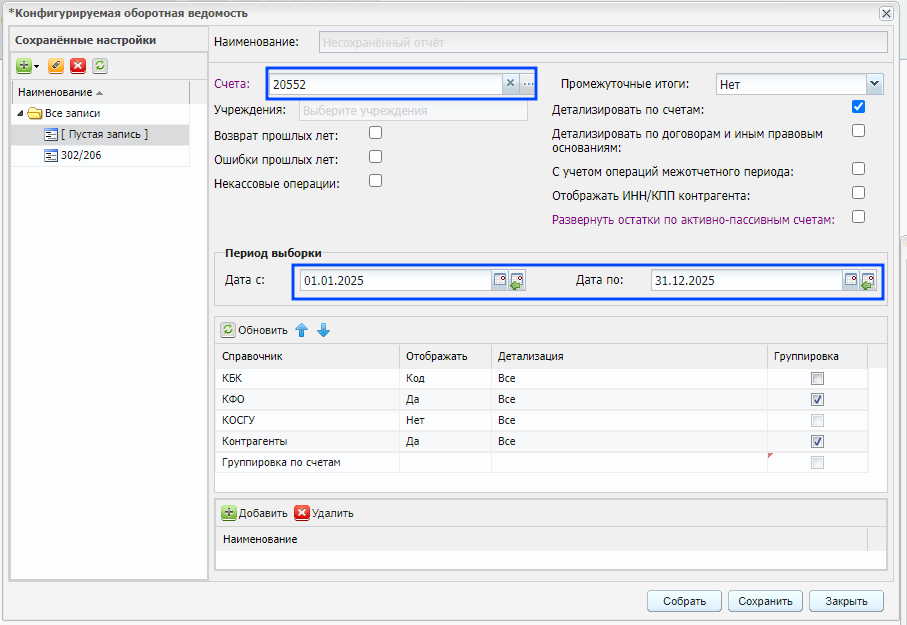Enable Детализировать по договорам checkbox
The height and width of the screenshot is (625, 907).
[x=858, y=131]
